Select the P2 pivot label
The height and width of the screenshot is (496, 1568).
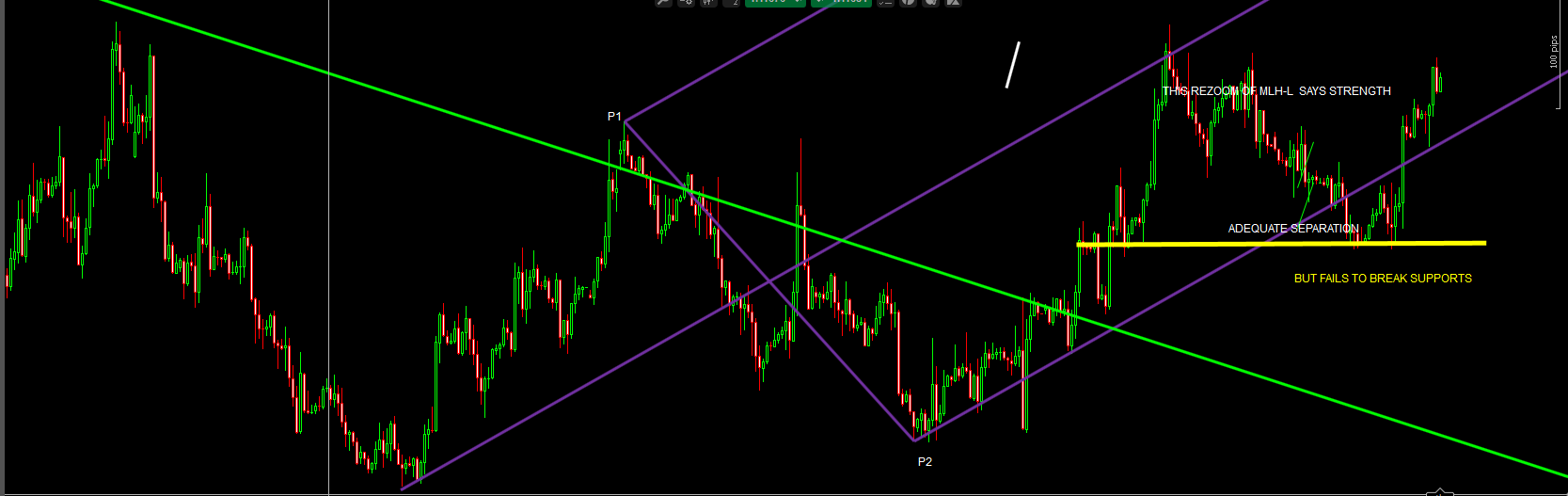click(x=925, y=462)
